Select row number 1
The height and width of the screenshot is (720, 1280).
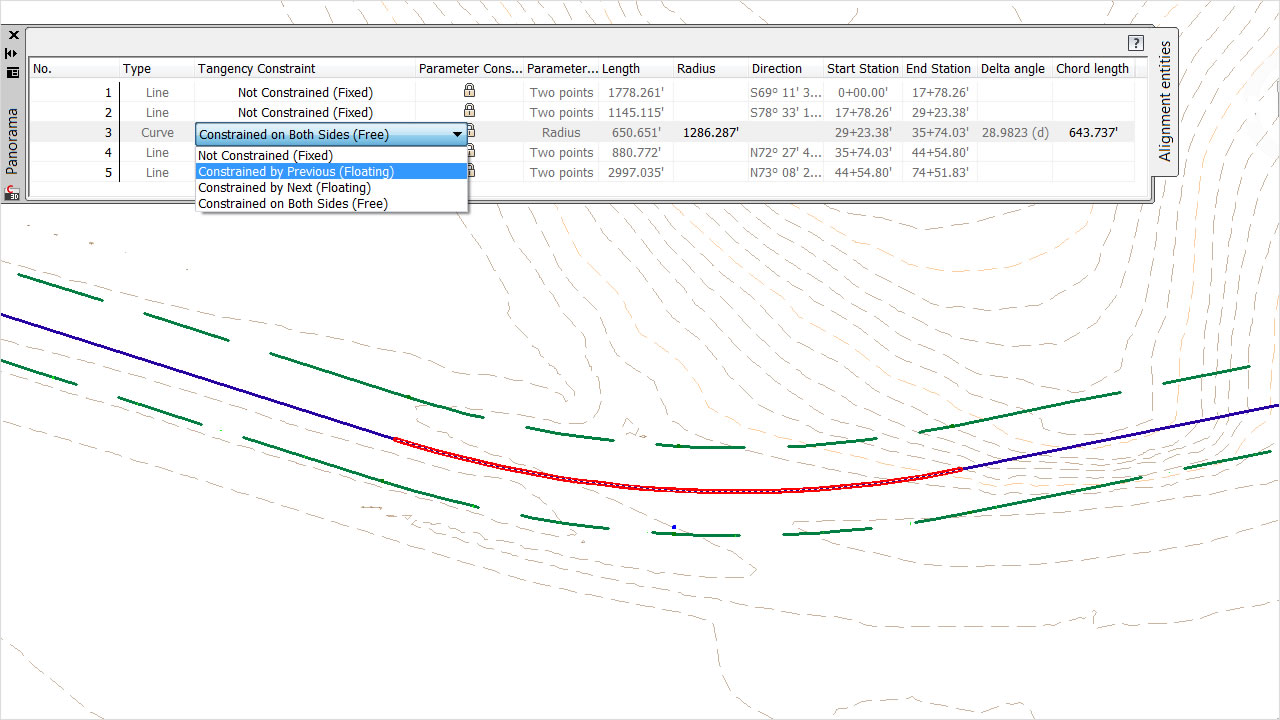108,93
